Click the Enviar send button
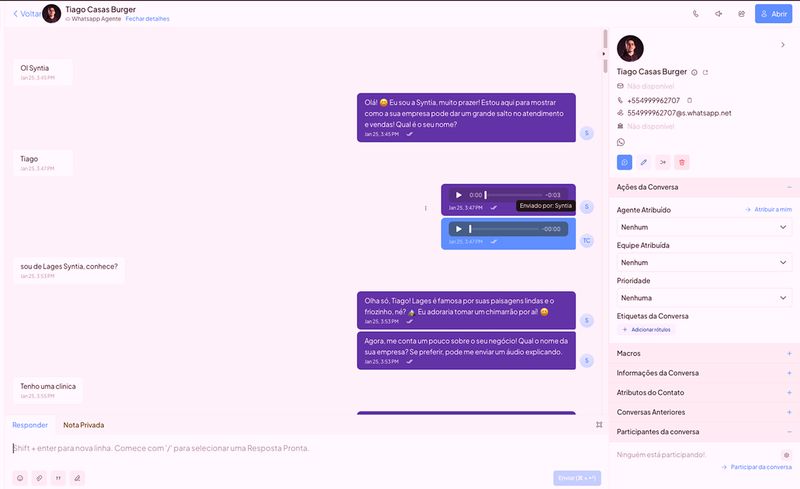The image size is (800, 489). click(x=577, y=478)
